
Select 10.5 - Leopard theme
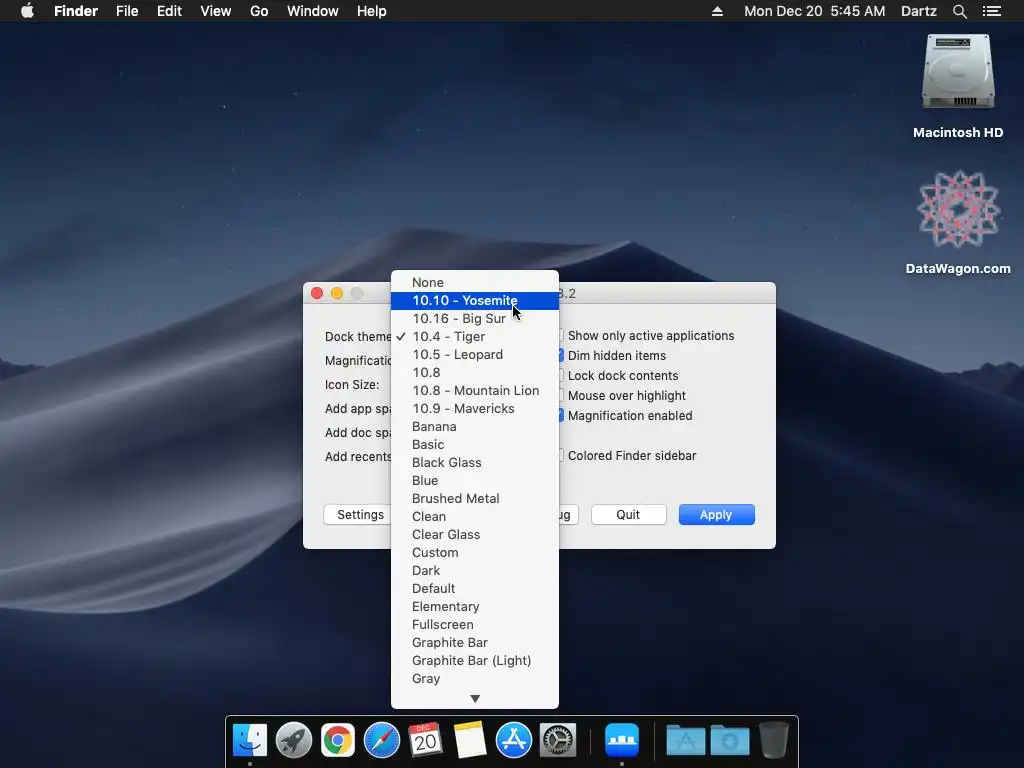[475, 355]
